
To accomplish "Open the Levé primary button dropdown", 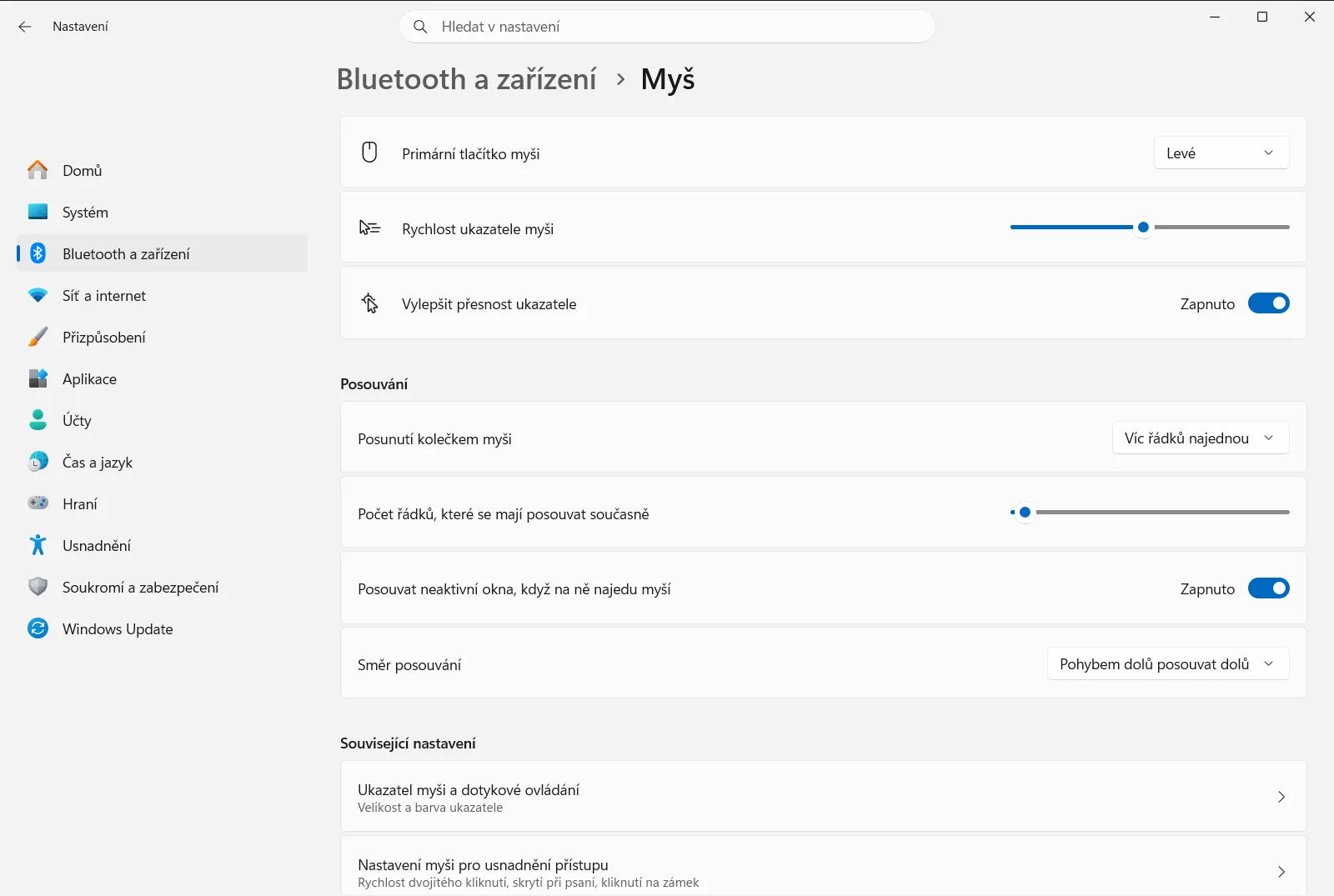I will pyautogui.click(x=1221, y=153).
